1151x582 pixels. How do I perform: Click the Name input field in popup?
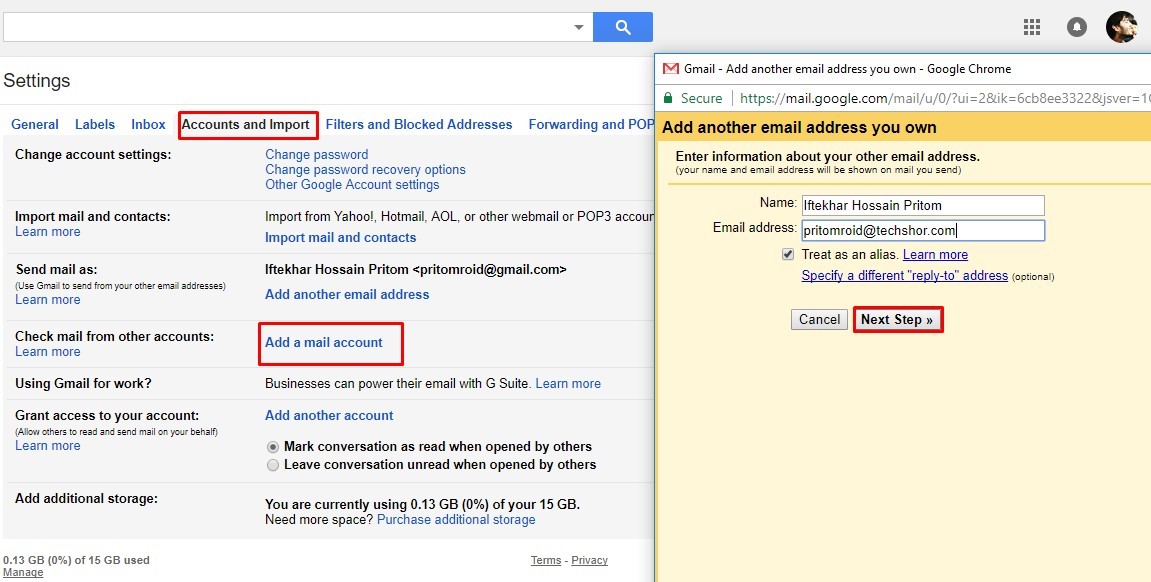(923, 205)
